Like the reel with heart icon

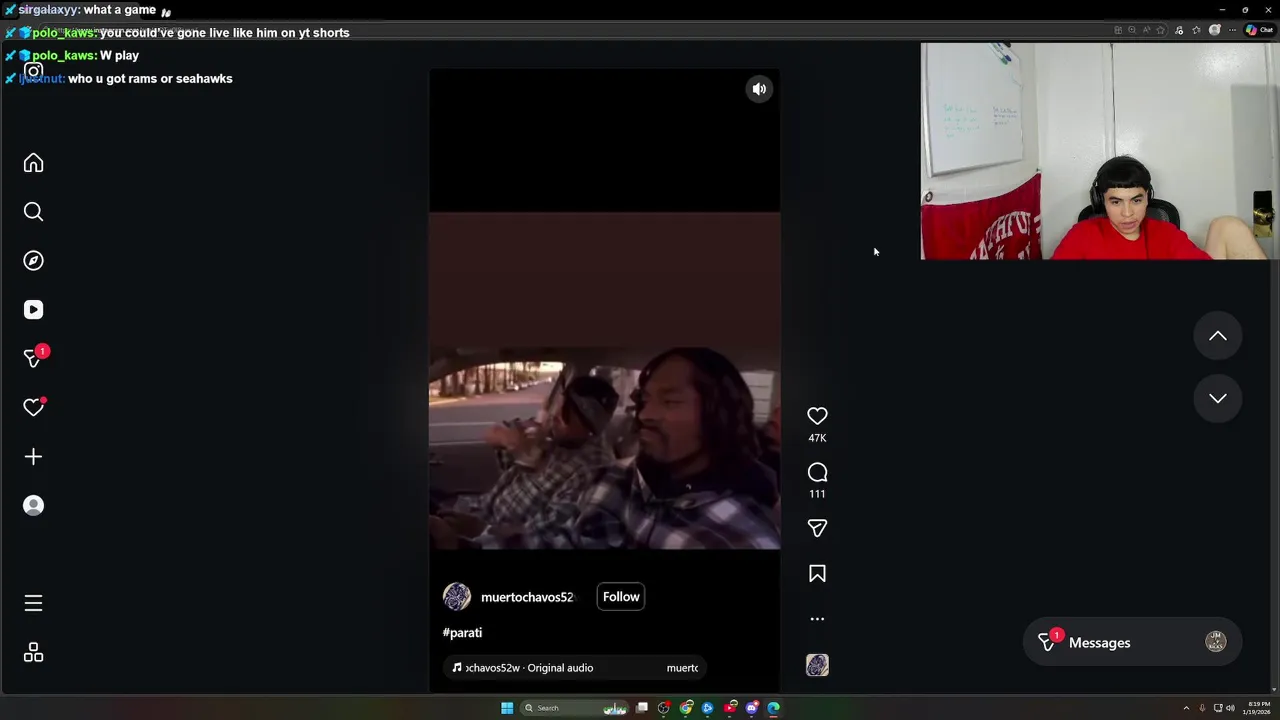tap(817, 416)
